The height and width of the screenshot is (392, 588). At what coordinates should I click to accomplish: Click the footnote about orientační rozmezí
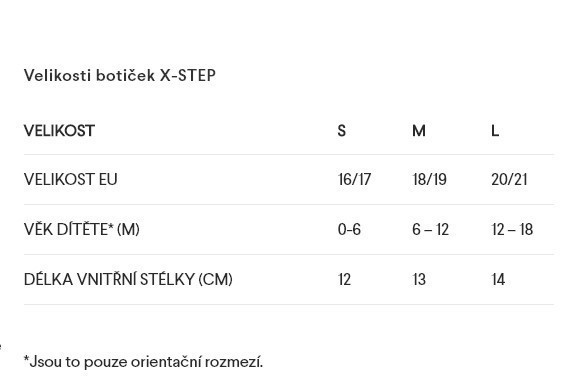click(x=144, y=362)
